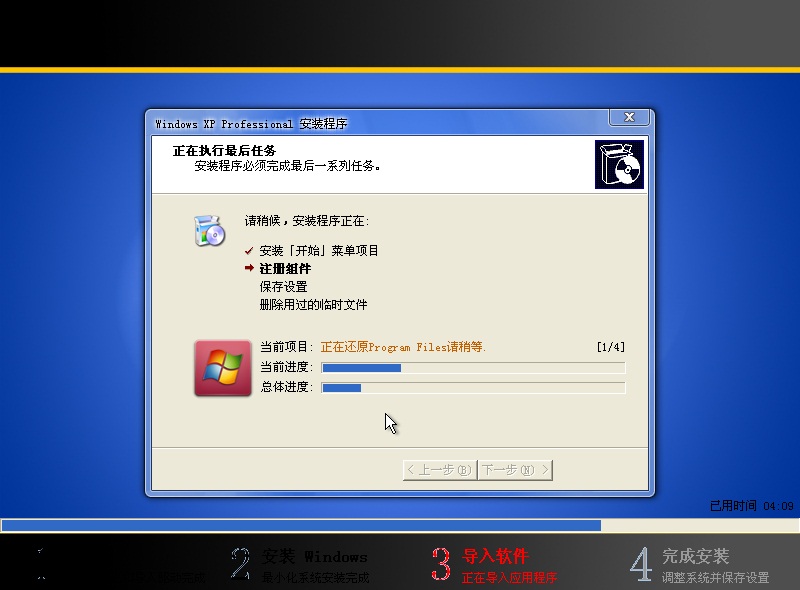Click the 上一步(B) back button
The height and width of the screenshot is (590, 800).
click(440, 470)
